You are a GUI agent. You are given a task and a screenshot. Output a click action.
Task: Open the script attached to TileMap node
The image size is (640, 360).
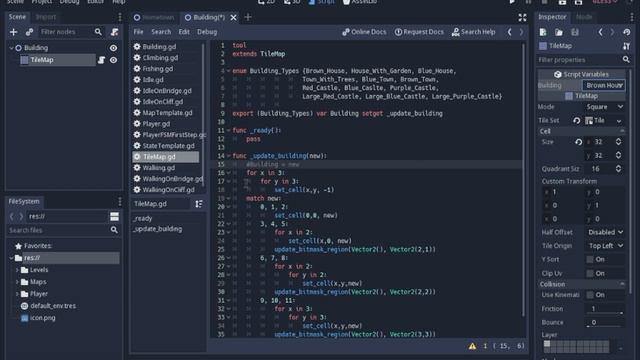click(x=101, y=60)
